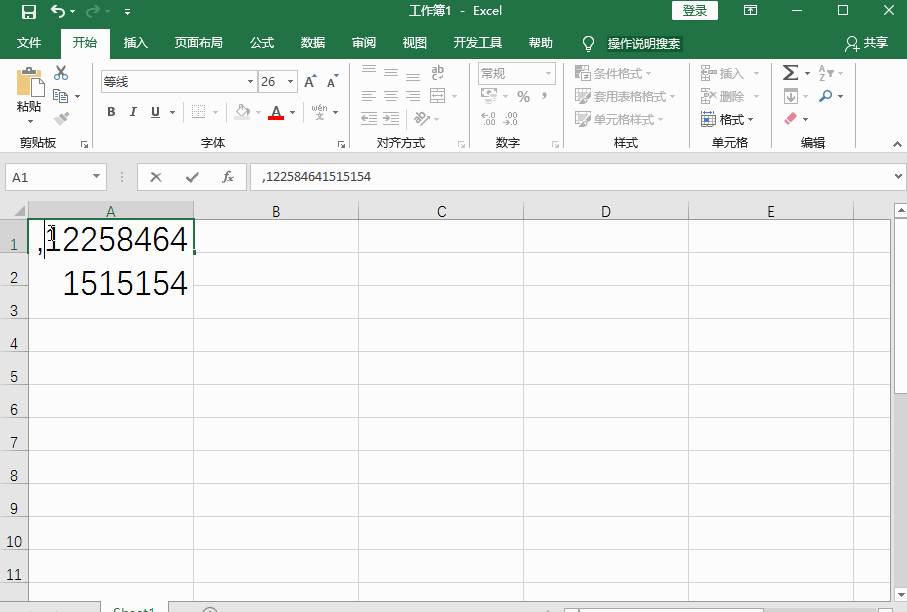
Task: Toggle bold formatting with the B button
Action: [x=111, y=111]
